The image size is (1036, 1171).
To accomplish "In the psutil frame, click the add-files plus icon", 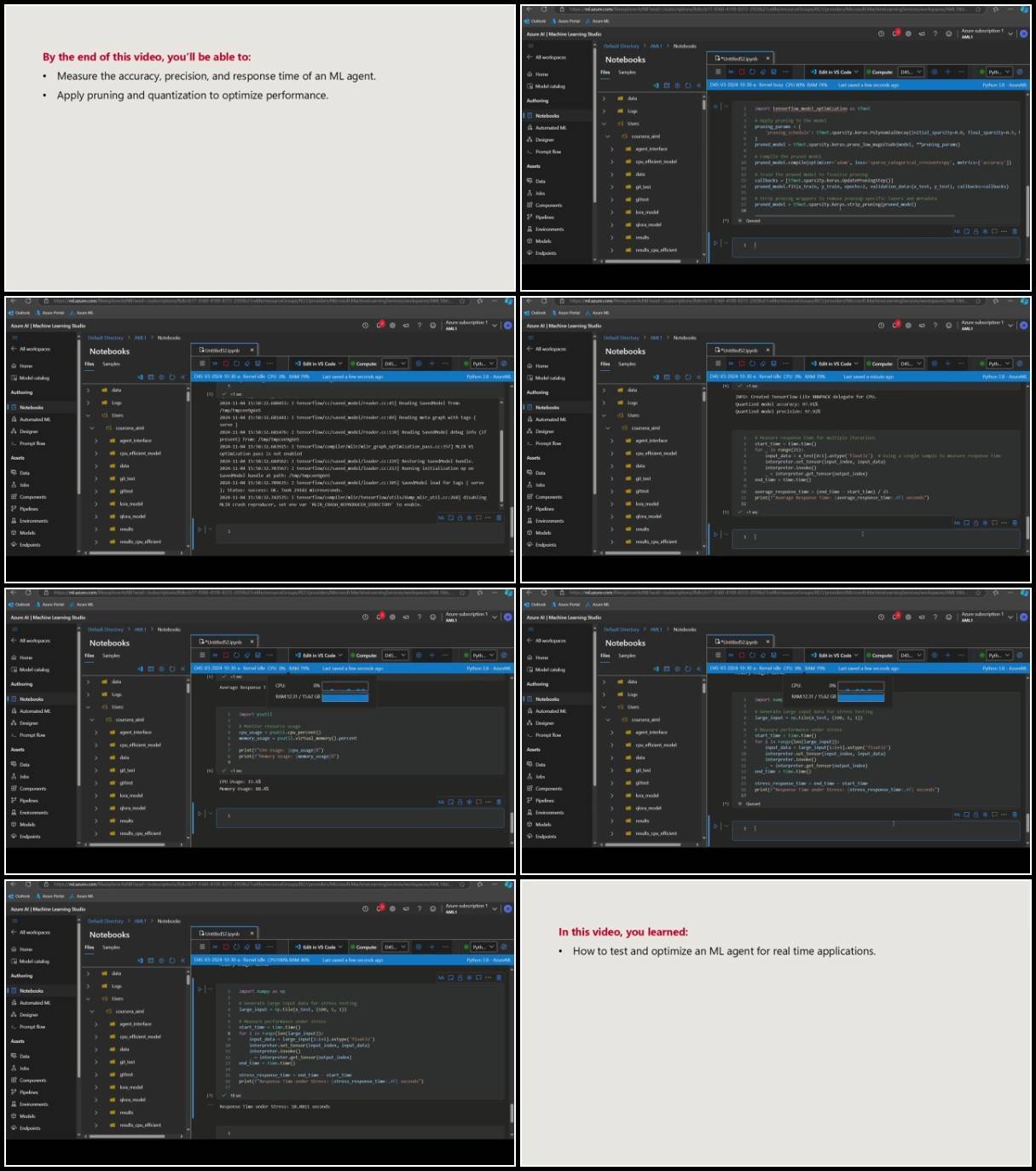I will [x=162, y=669].
